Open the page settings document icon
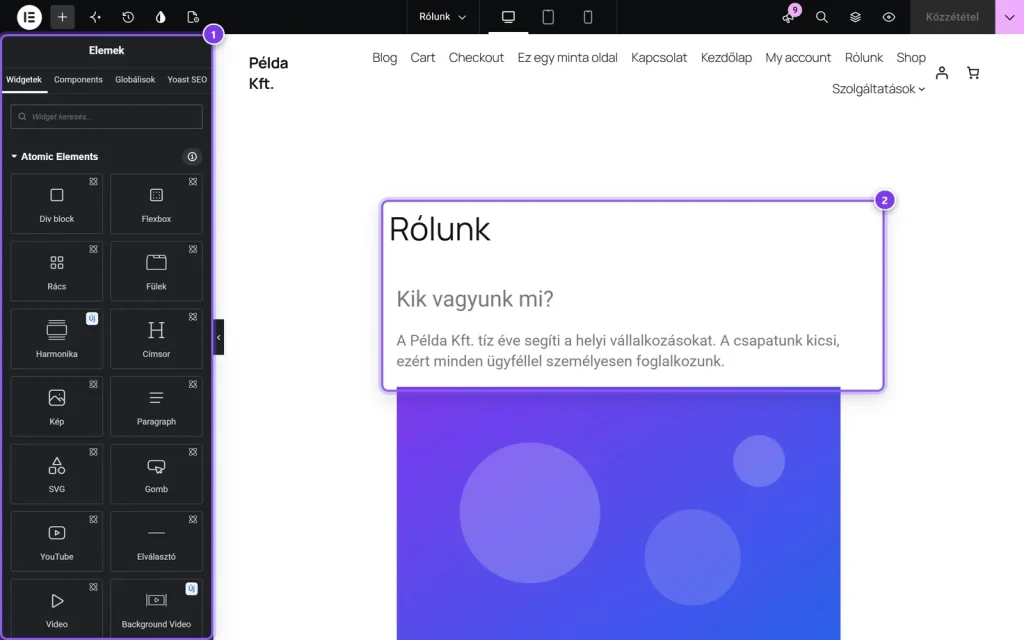The image size is (1024, 640). [x=193, y=17]
